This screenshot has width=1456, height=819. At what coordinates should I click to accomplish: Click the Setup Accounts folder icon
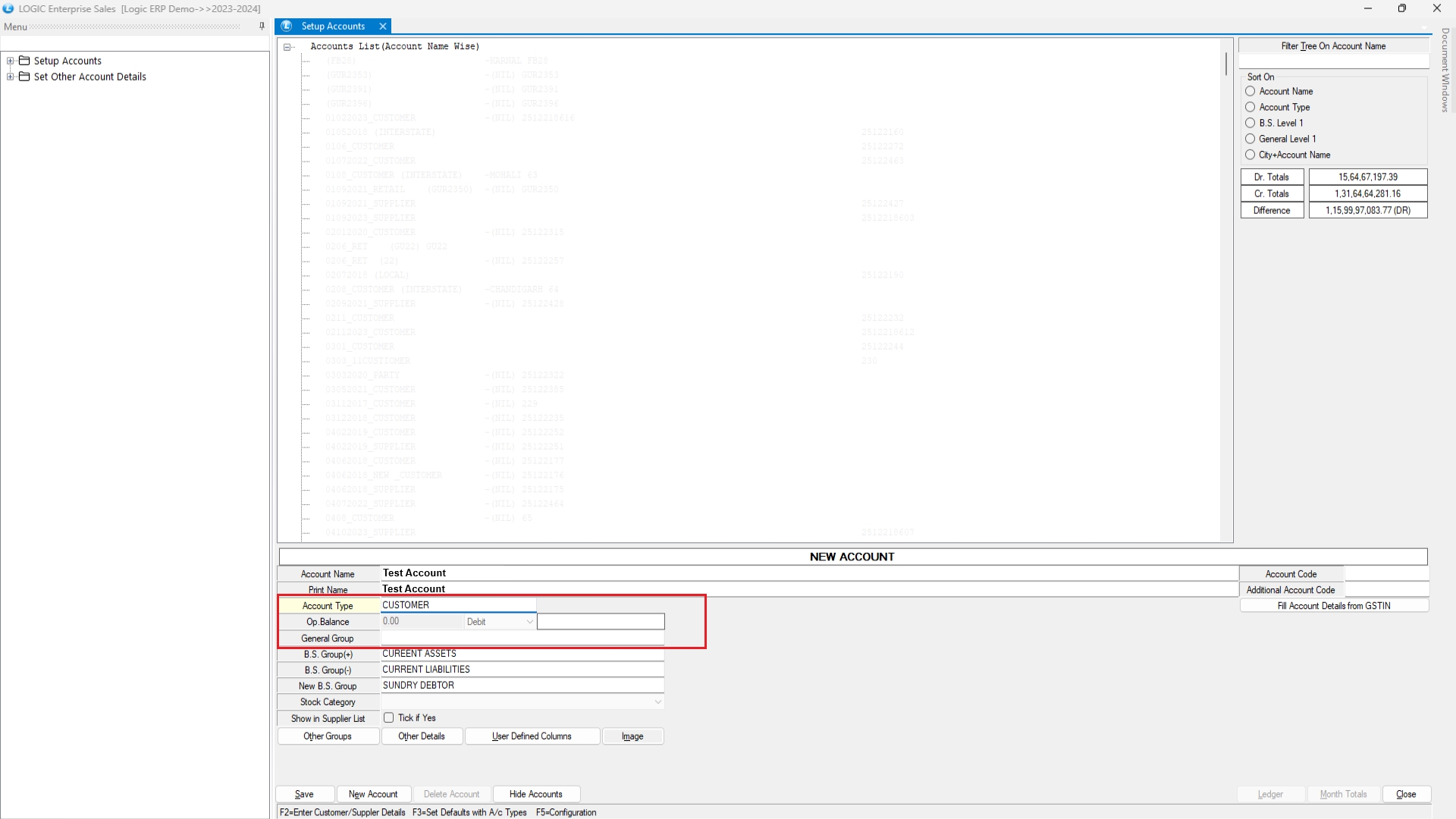[x=24, y=61]
